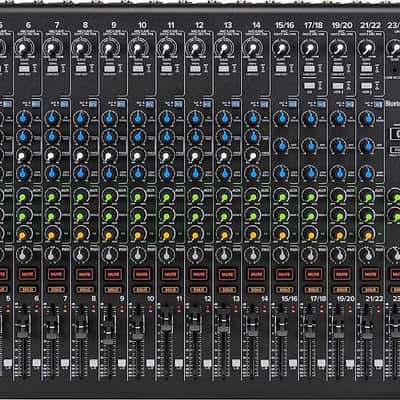Toggle the low cut switch on channel 6

(x=23, y=69)
